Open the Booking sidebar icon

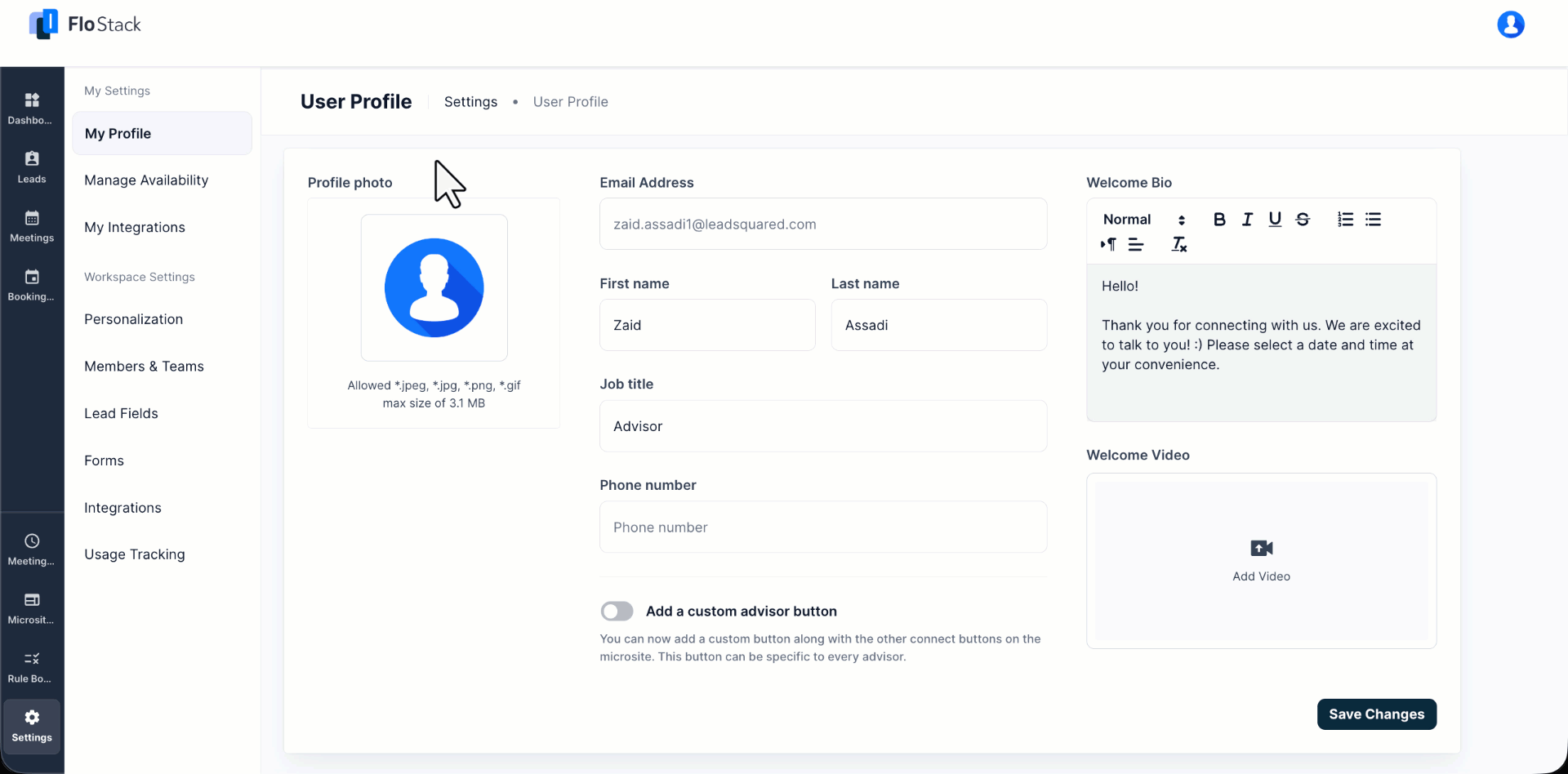click(x=32, y=285)
